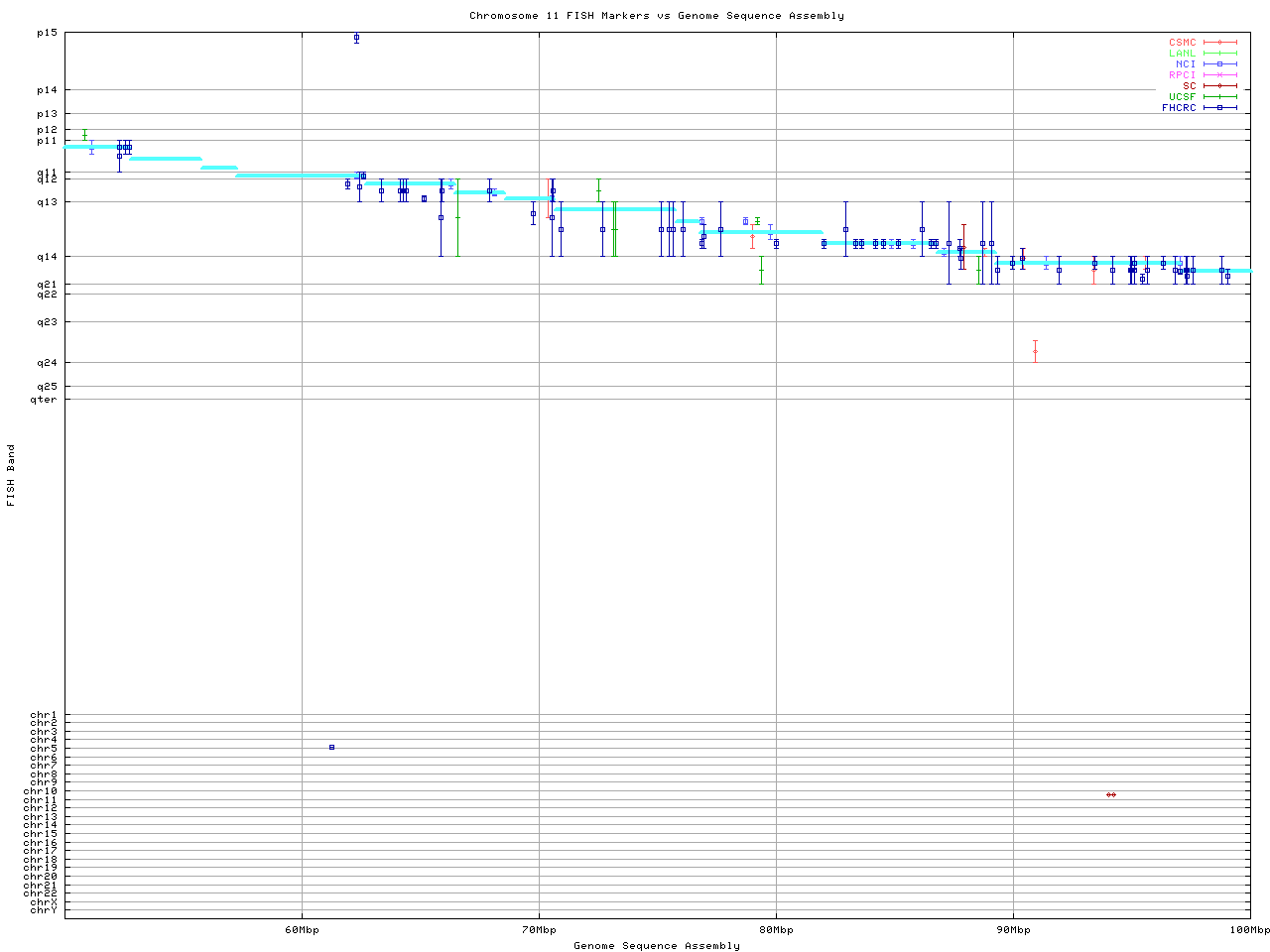Image resolution: width=1270 pixels, height=952 pixels.
Task: Select the outlier data marker at p15 band
Action: coord(356,38)
